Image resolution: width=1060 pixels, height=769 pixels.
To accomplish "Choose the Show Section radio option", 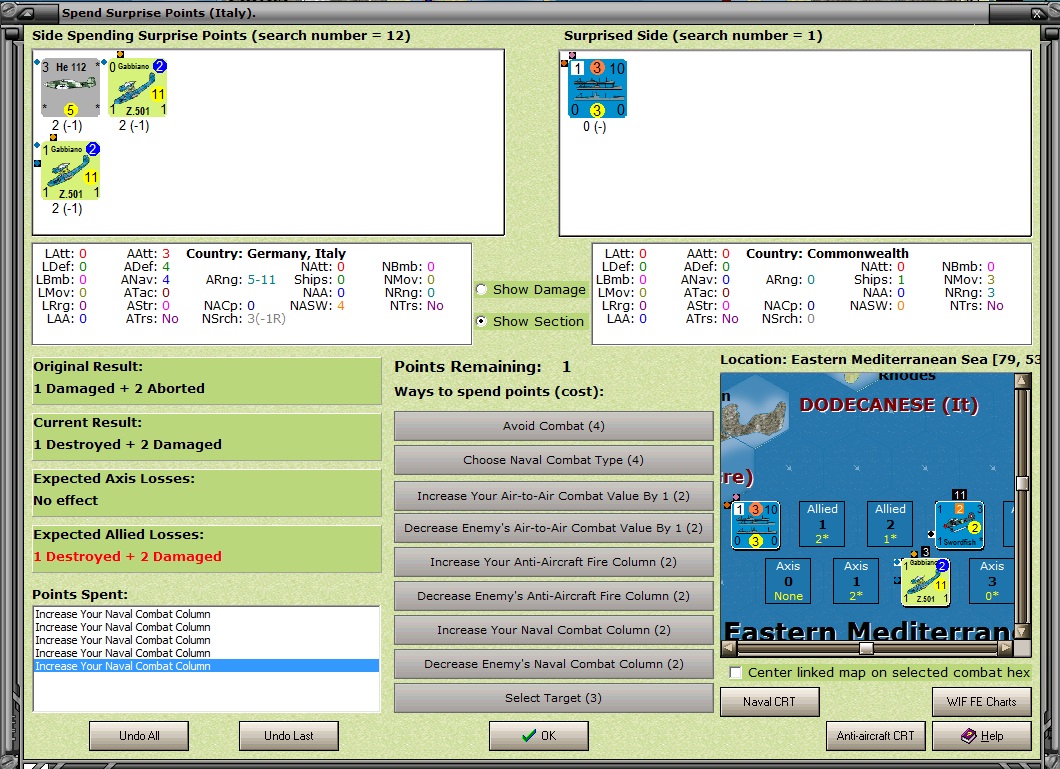I will pyautogui.click(x=481, y=321).
